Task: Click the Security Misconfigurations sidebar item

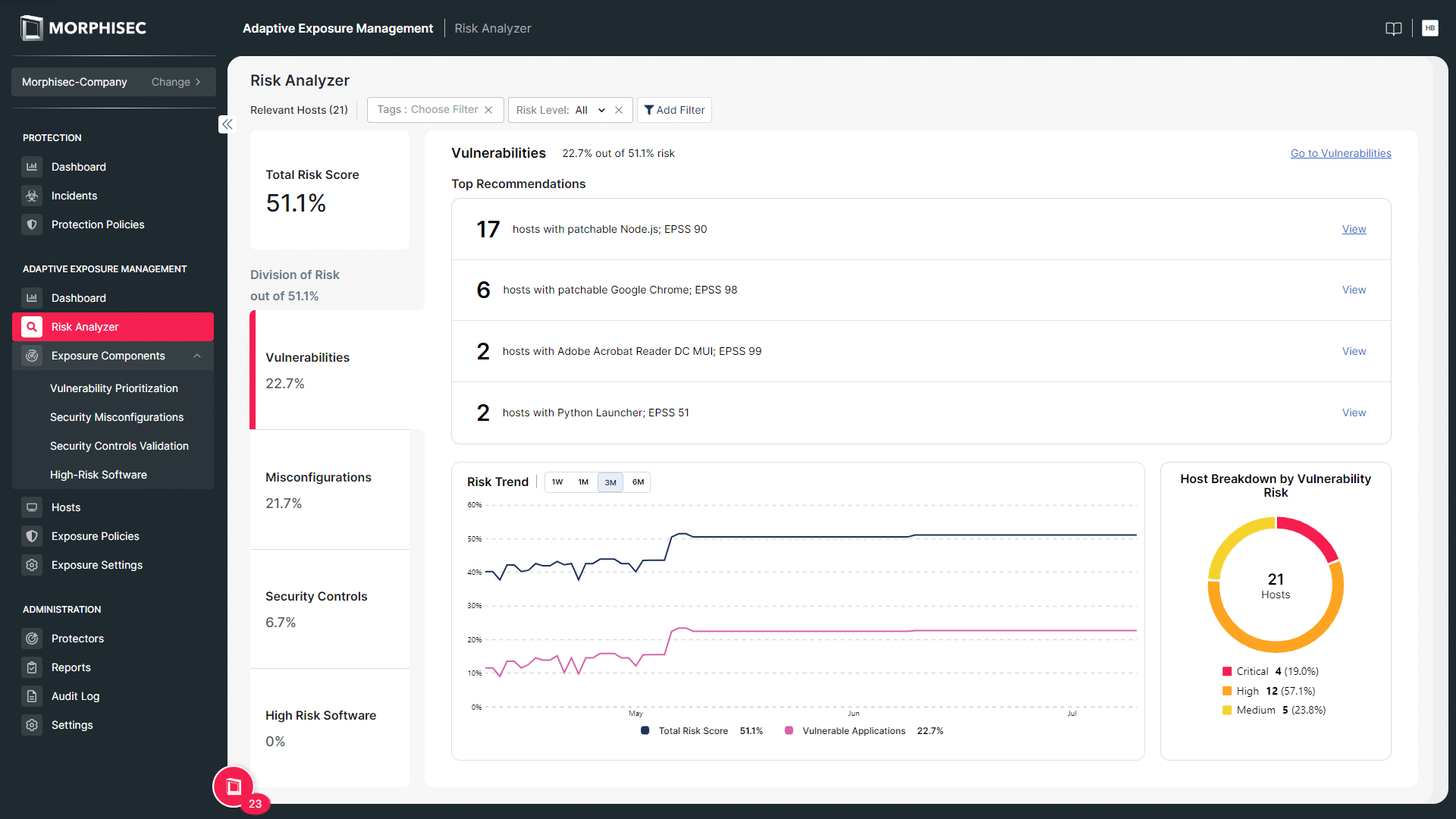Action: (x=117, y=417)
